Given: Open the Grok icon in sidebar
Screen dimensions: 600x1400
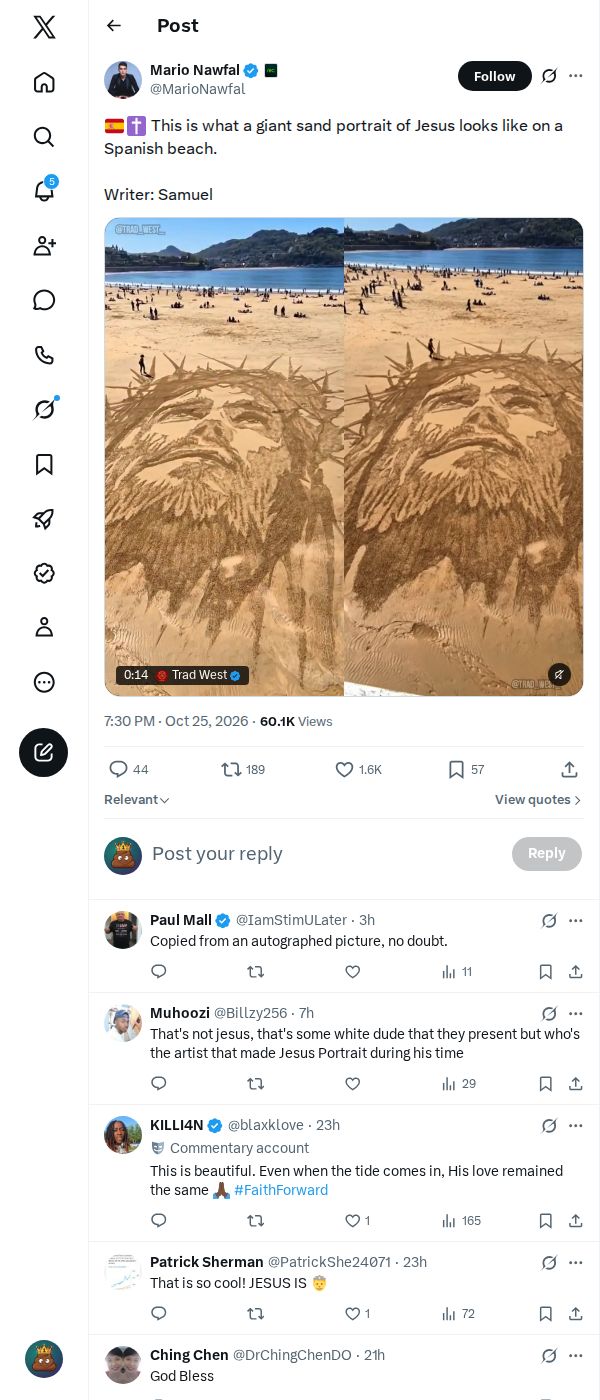Looking at the screenshot, I should tap(44, 409).
